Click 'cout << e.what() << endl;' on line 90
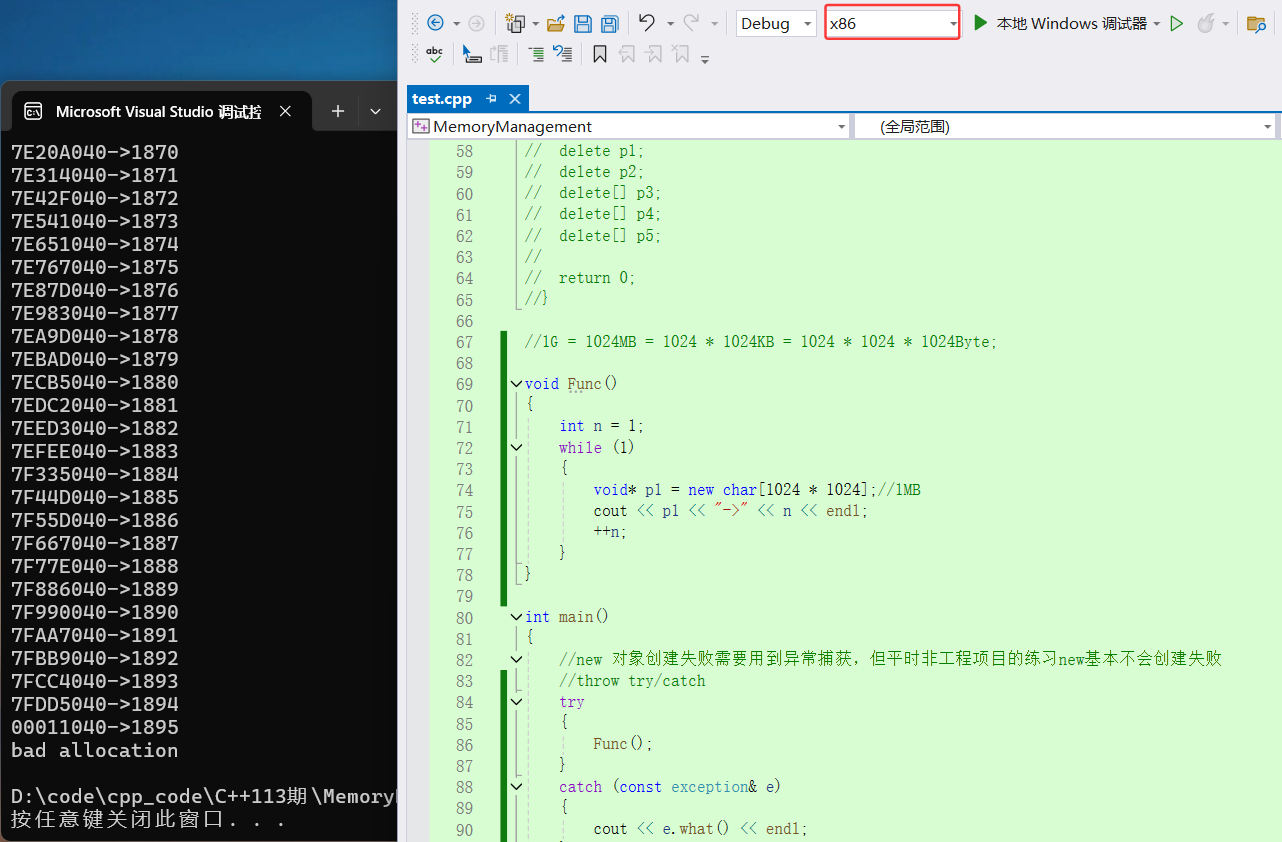The image size is (1282, 842). pos(700,829)
